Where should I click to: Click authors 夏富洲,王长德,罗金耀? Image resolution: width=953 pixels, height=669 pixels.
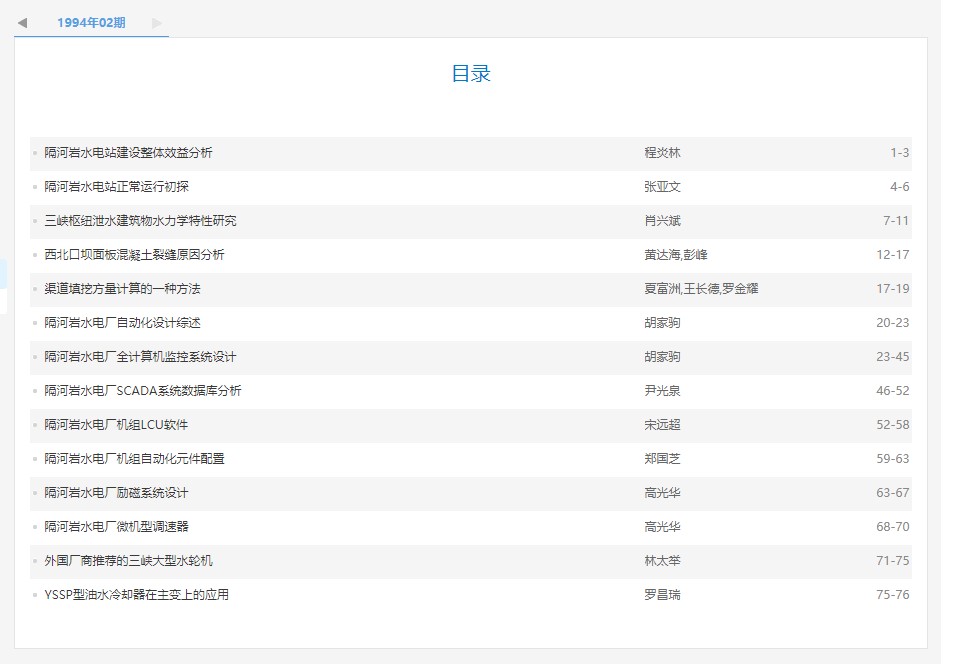pyautogui.click(x=701, y=289)
